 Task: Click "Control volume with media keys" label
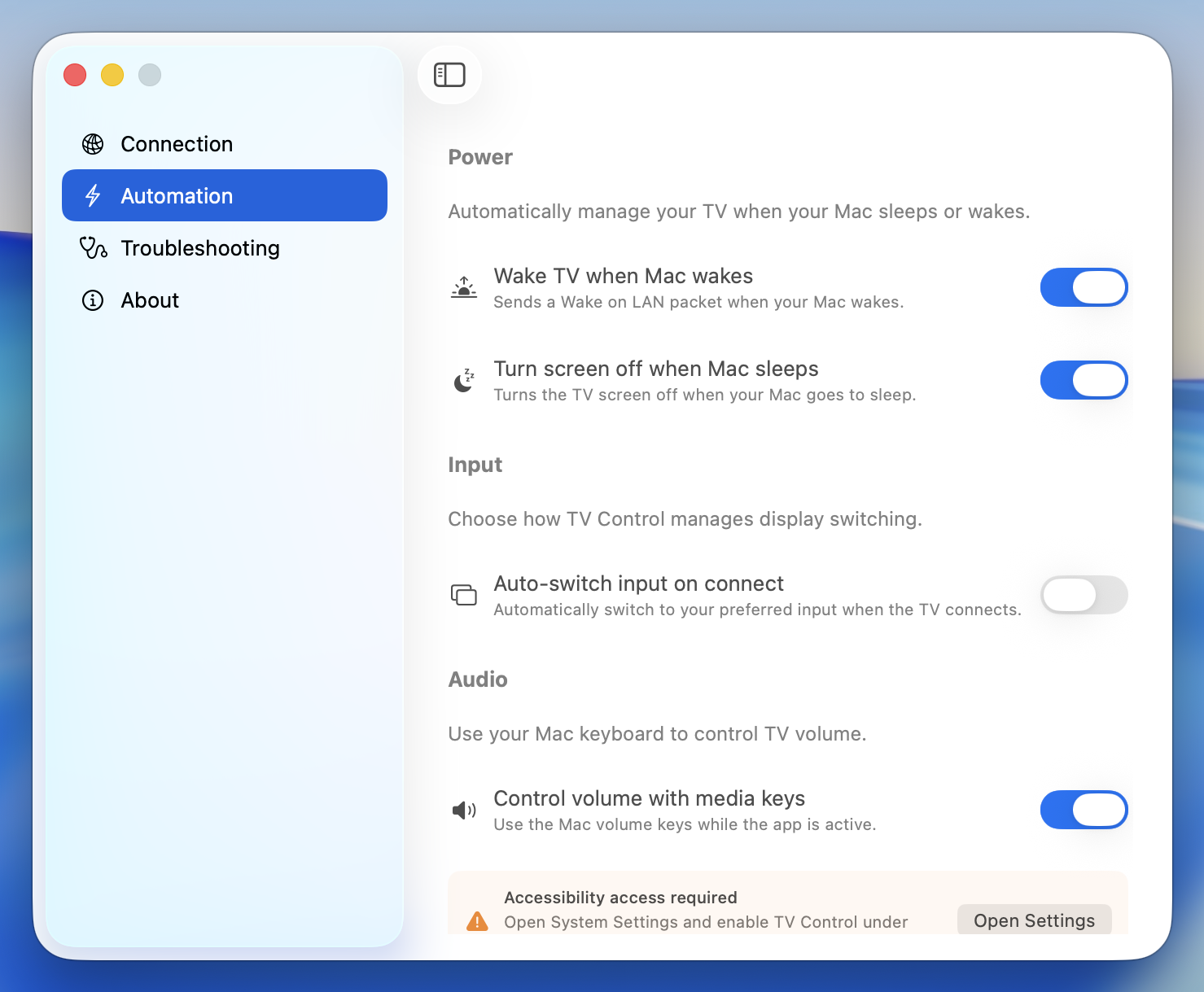click(x=650, y=798)
